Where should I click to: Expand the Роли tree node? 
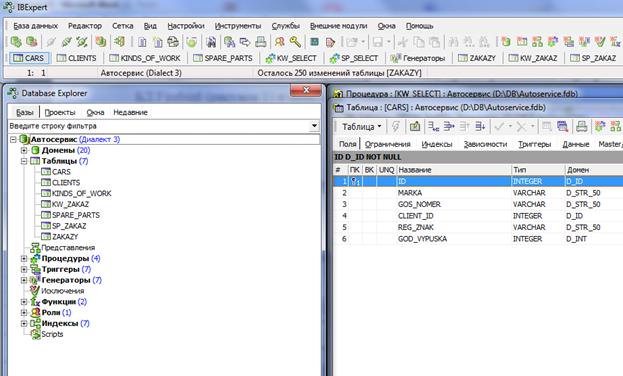(24, 312)
